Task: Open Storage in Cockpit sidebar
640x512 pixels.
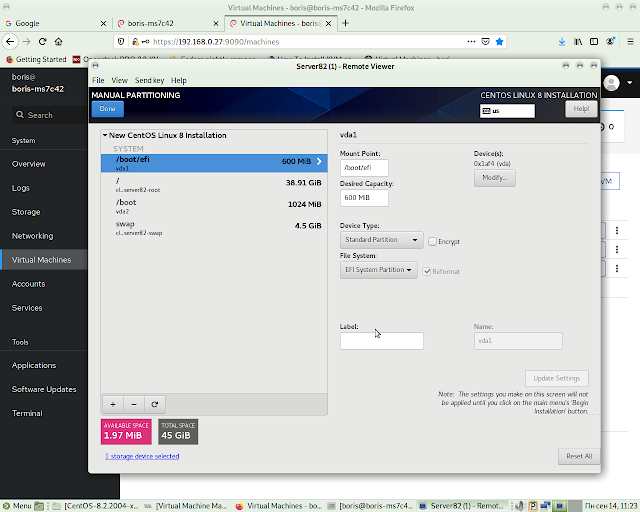Action: [26, 212]
